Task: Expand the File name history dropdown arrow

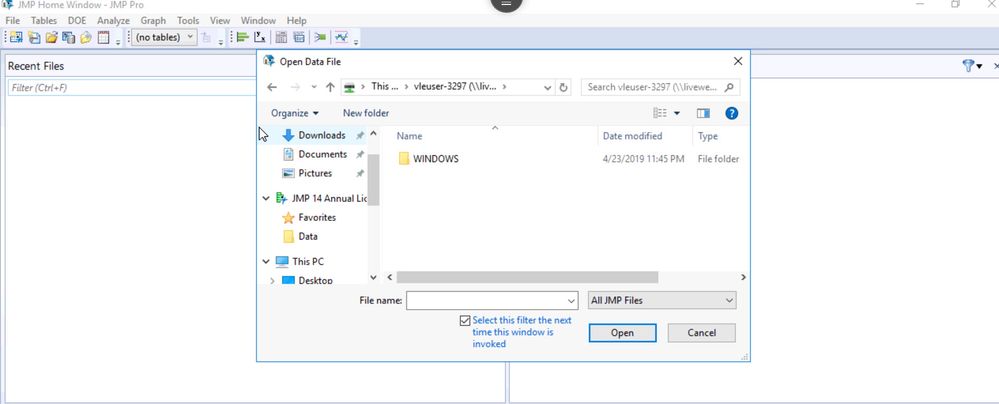Action: click(x=571, y=300)
